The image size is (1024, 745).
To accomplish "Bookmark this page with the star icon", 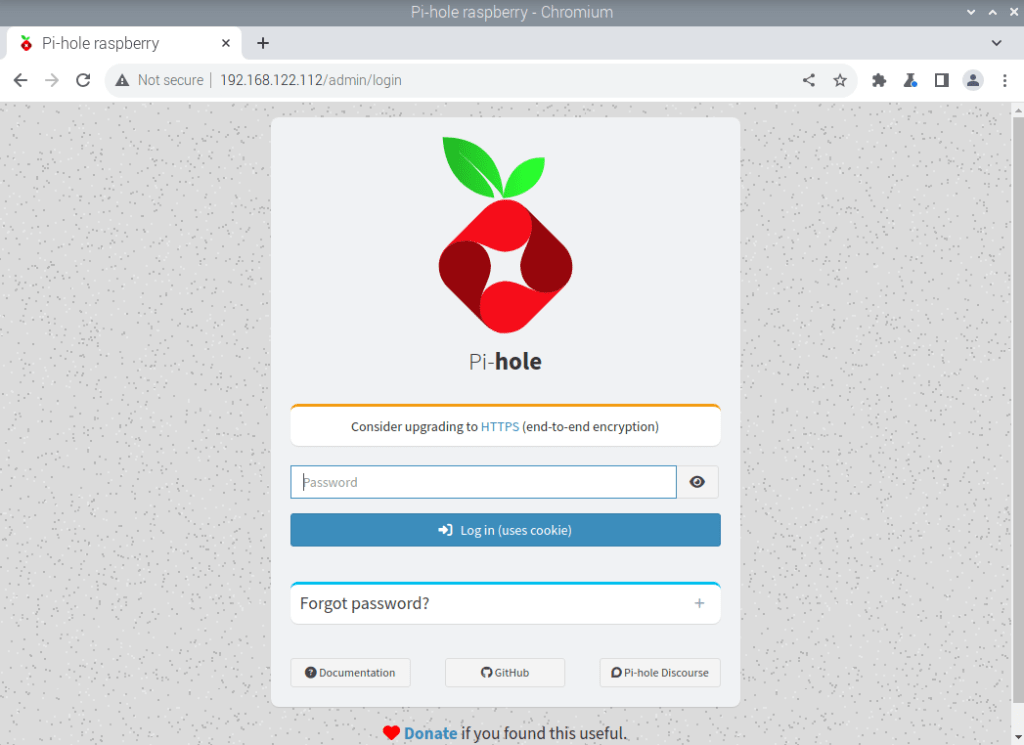I will pos(840,80).
